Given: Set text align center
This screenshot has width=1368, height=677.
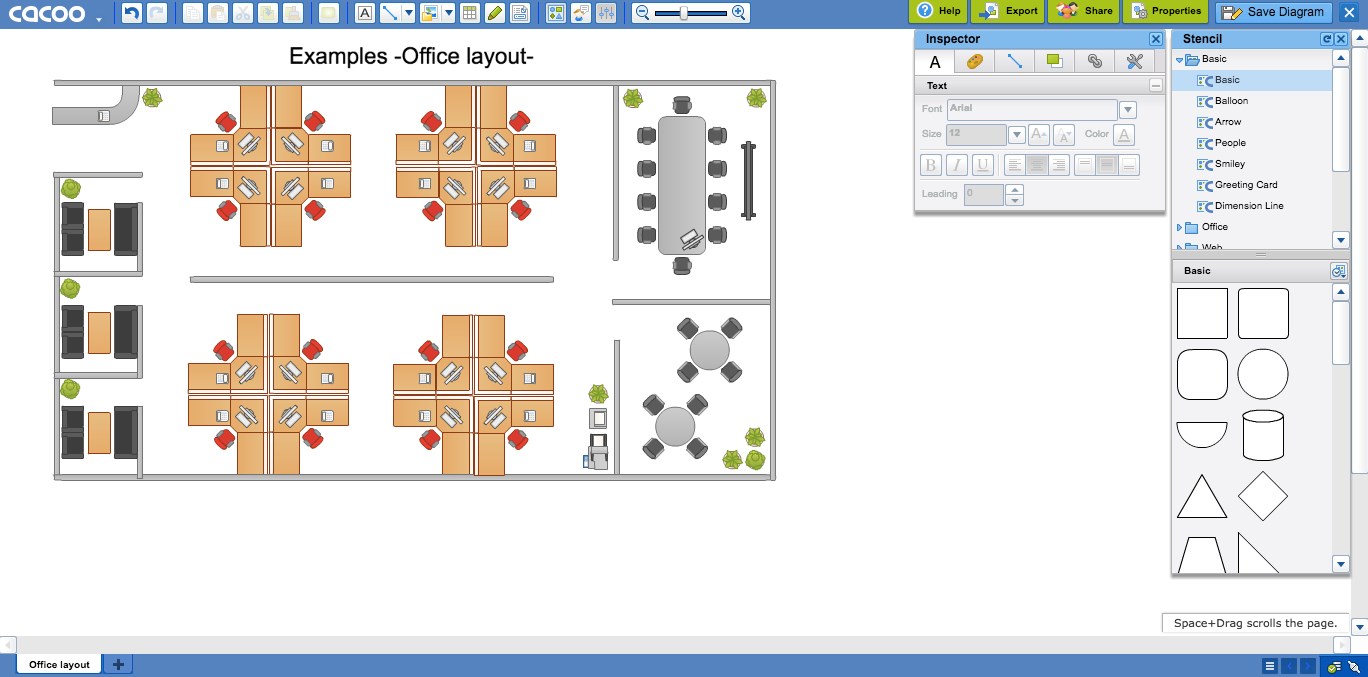Looking at the screenshot, I should [1037, 165].
